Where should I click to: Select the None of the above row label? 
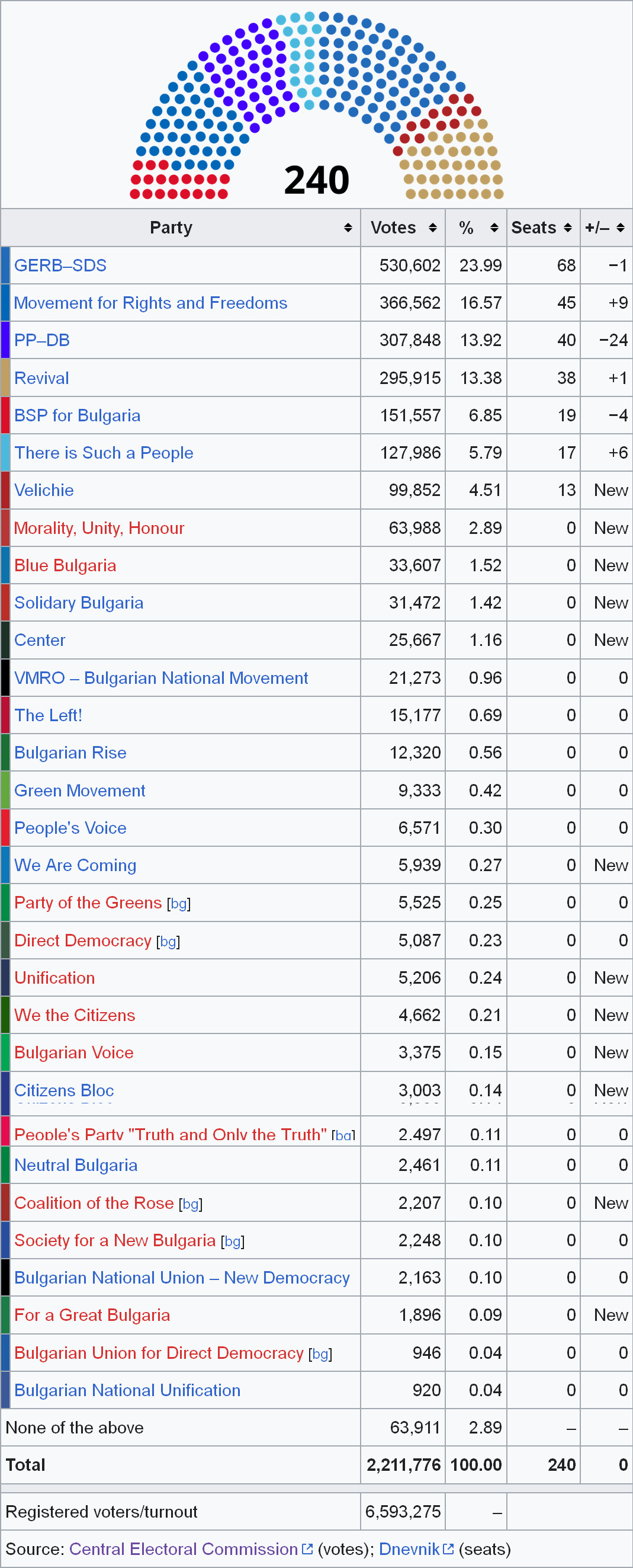[75, 1428]
